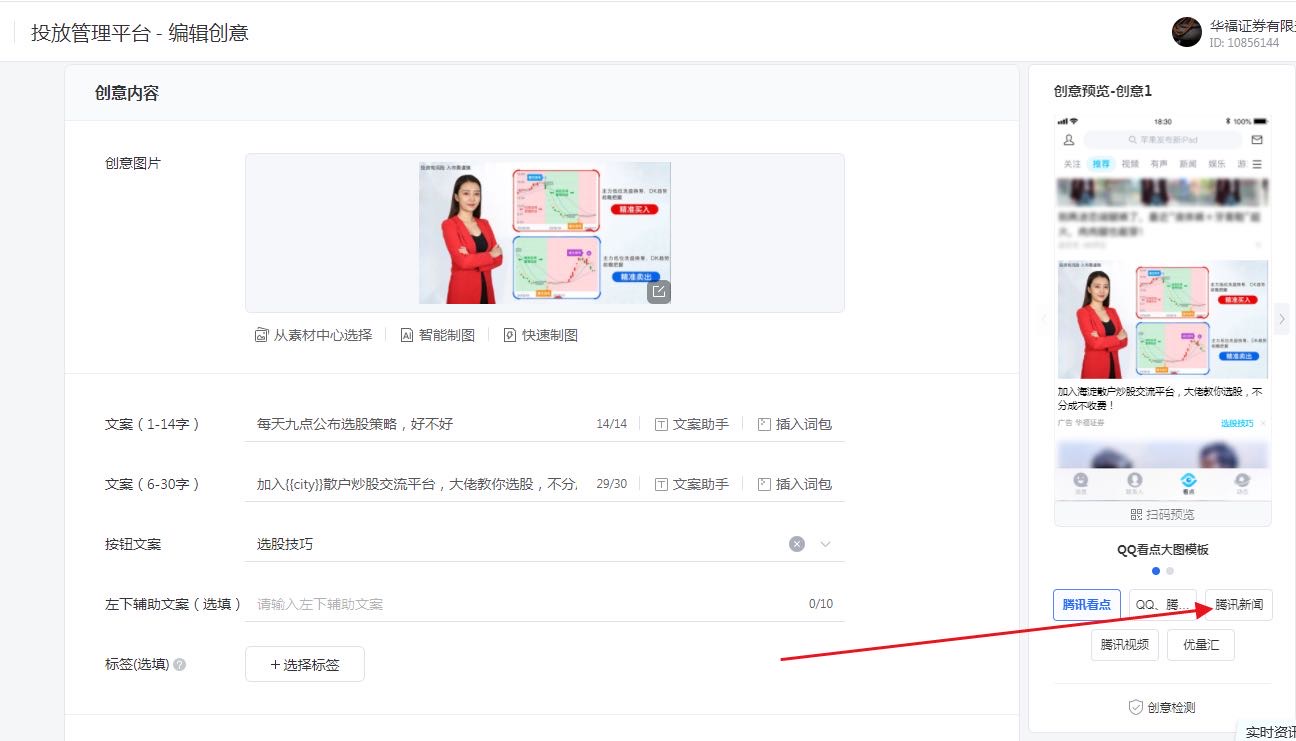Viewport: 1296px width, 741px height.
Task: Select the 腾讯看点 preview template
Action: click(1086, 604)
